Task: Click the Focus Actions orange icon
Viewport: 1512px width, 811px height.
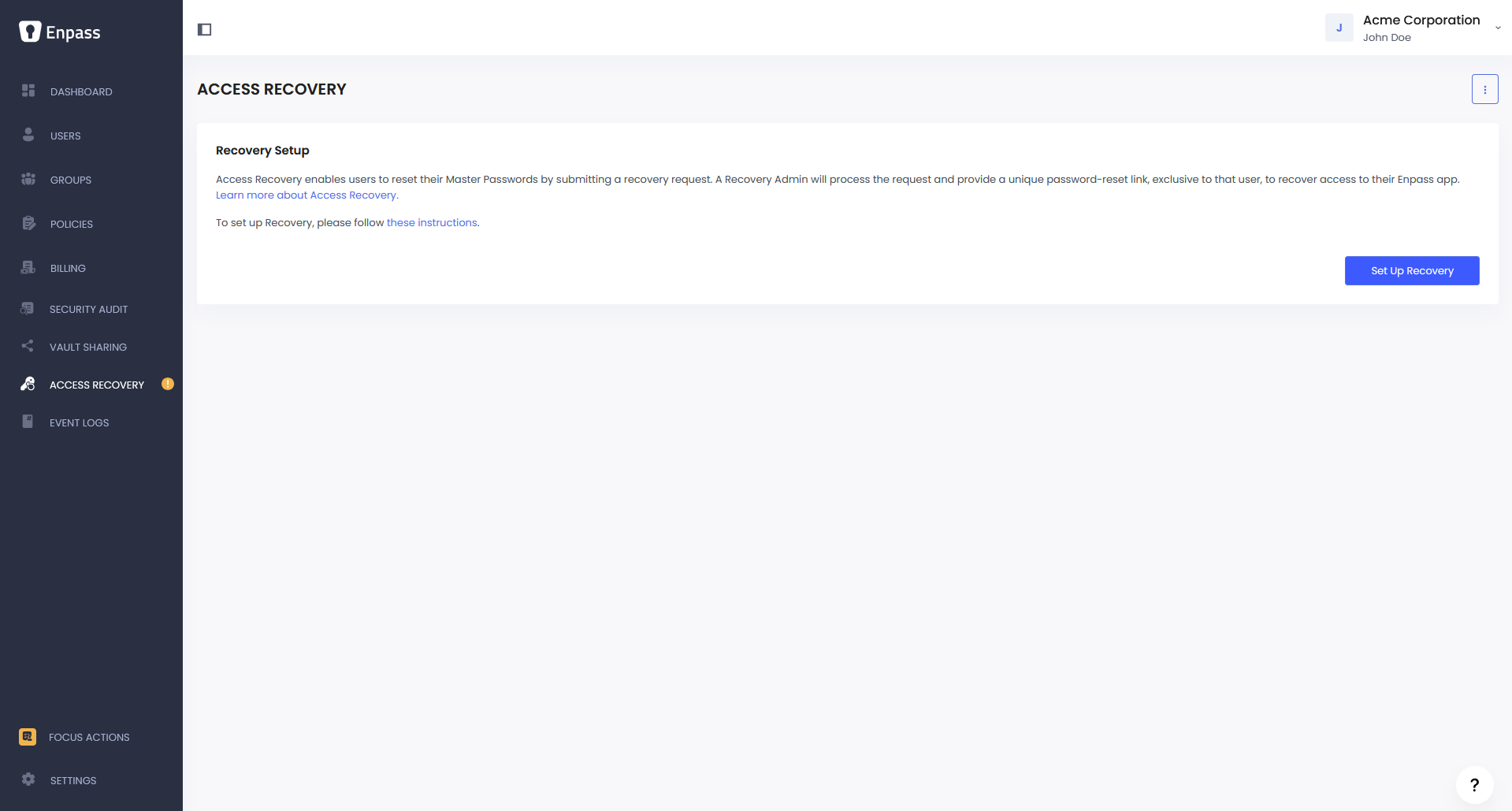Action: [28, 737]
